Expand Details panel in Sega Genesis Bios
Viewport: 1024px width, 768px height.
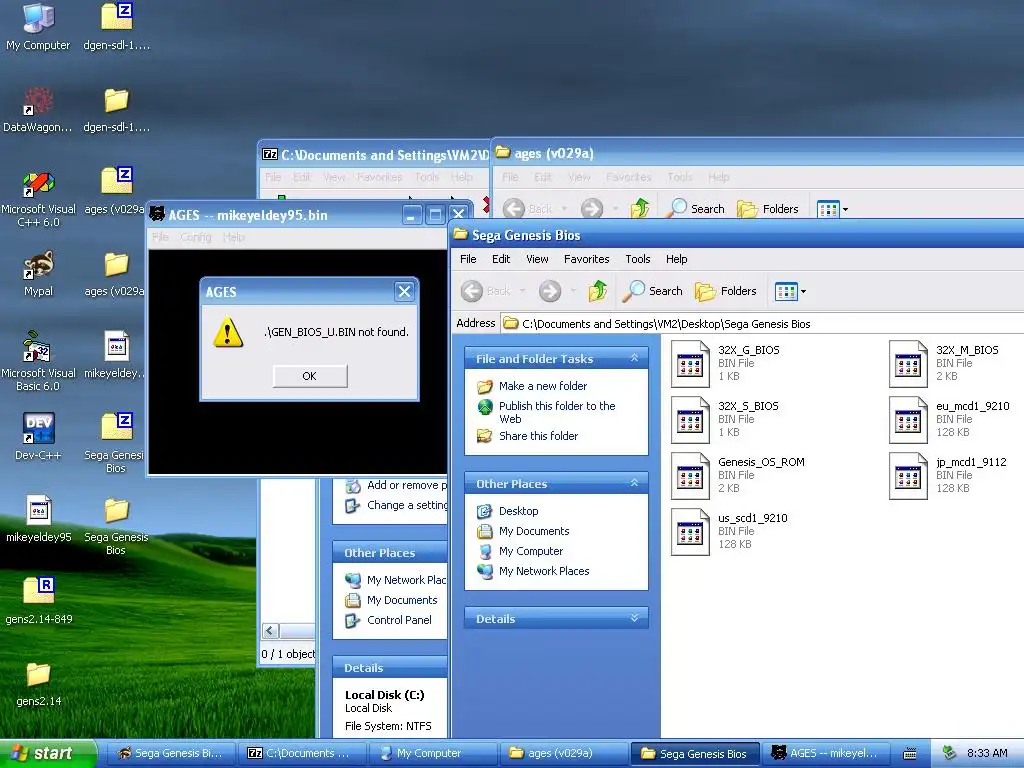[x=634, y=618]
